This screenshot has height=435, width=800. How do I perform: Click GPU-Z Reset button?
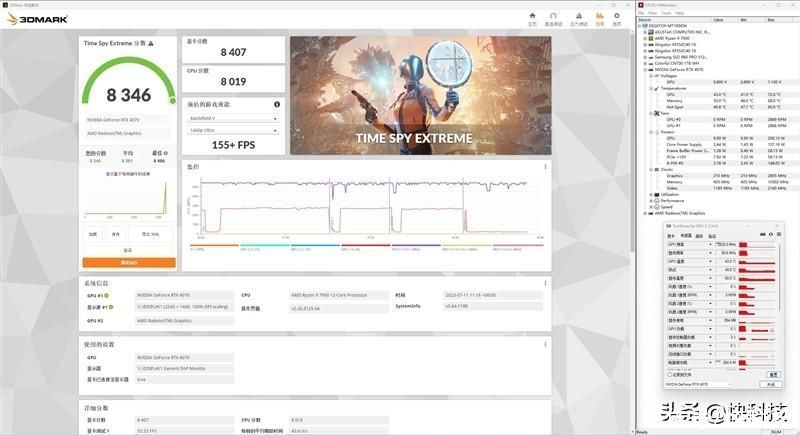pyautogui.click(x=773, y=375)
